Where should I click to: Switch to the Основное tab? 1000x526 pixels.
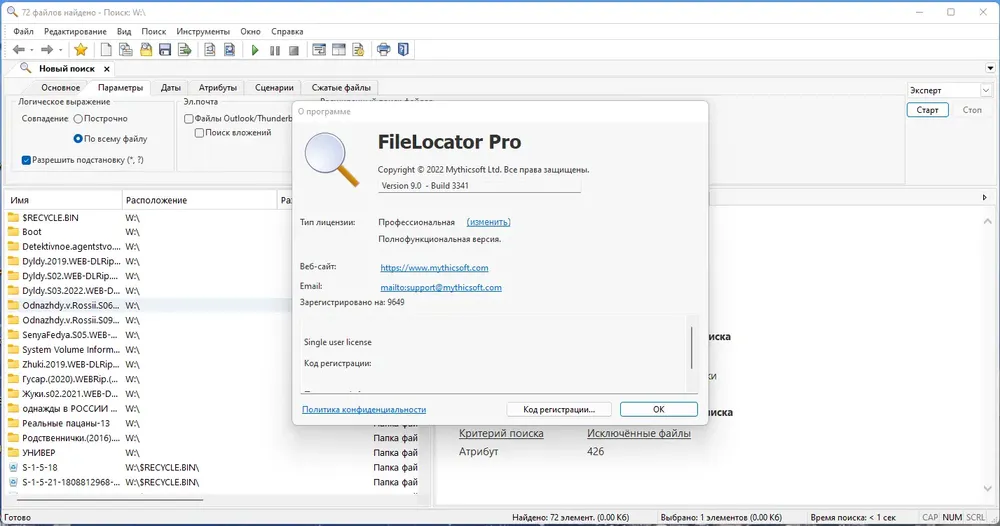coord(61,87)
